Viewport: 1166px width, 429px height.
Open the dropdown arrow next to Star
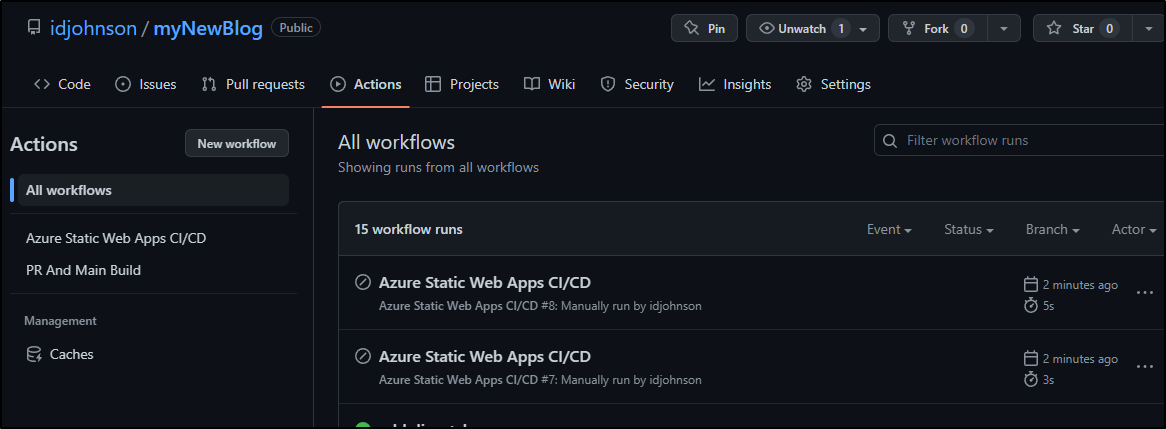pos(1147,29)
